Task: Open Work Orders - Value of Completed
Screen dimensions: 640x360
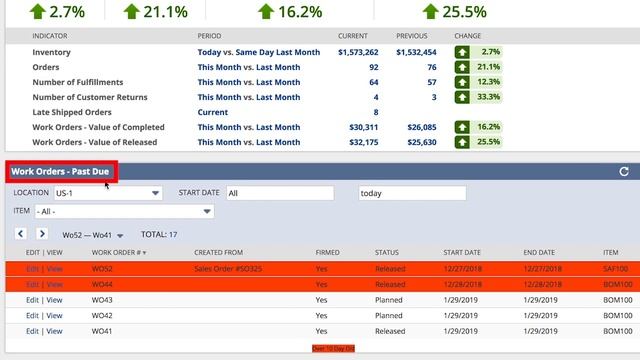Action: click(x=98, y=127)
